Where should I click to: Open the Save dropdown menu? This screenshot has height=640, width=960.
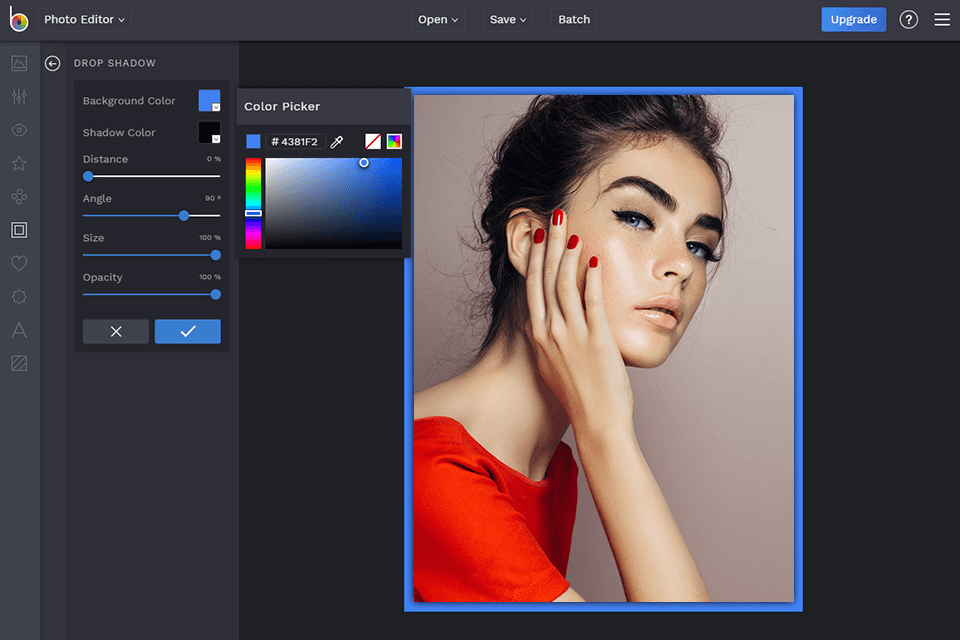pyautogui.click(x=508, y=18)
